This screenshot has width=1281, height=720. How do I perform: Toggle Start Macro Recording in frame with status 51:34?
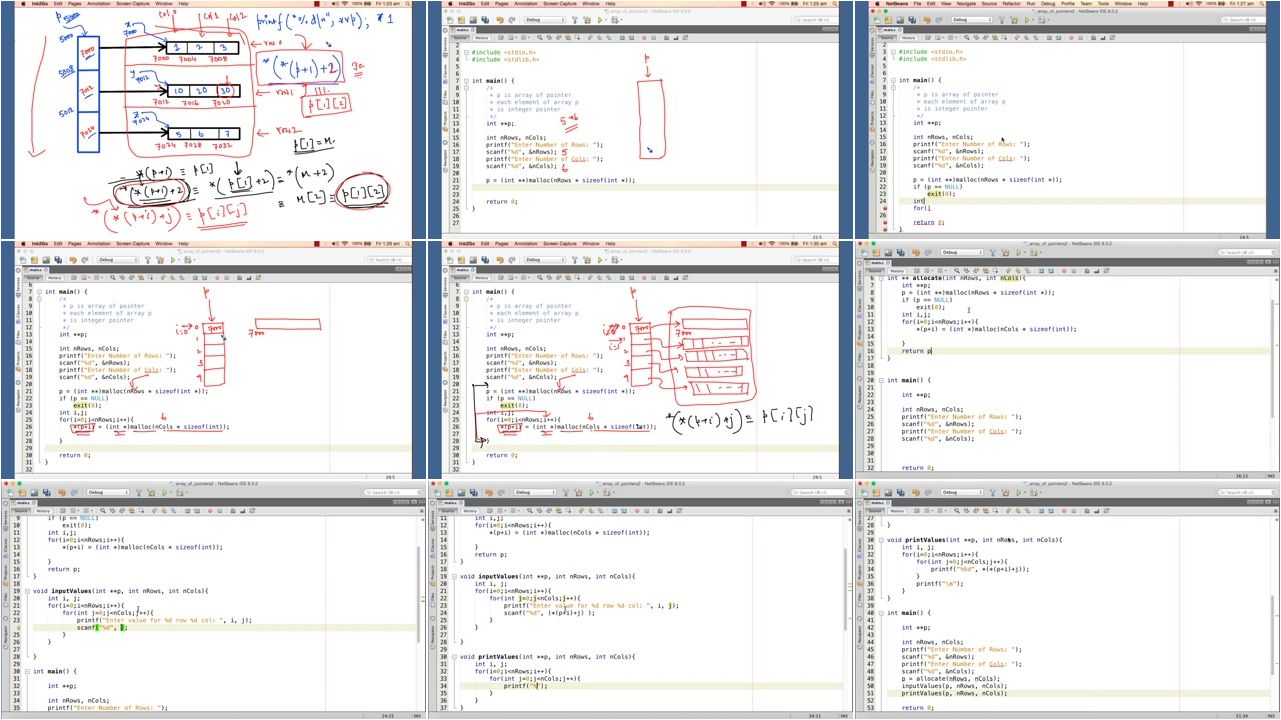[1064, 511]
